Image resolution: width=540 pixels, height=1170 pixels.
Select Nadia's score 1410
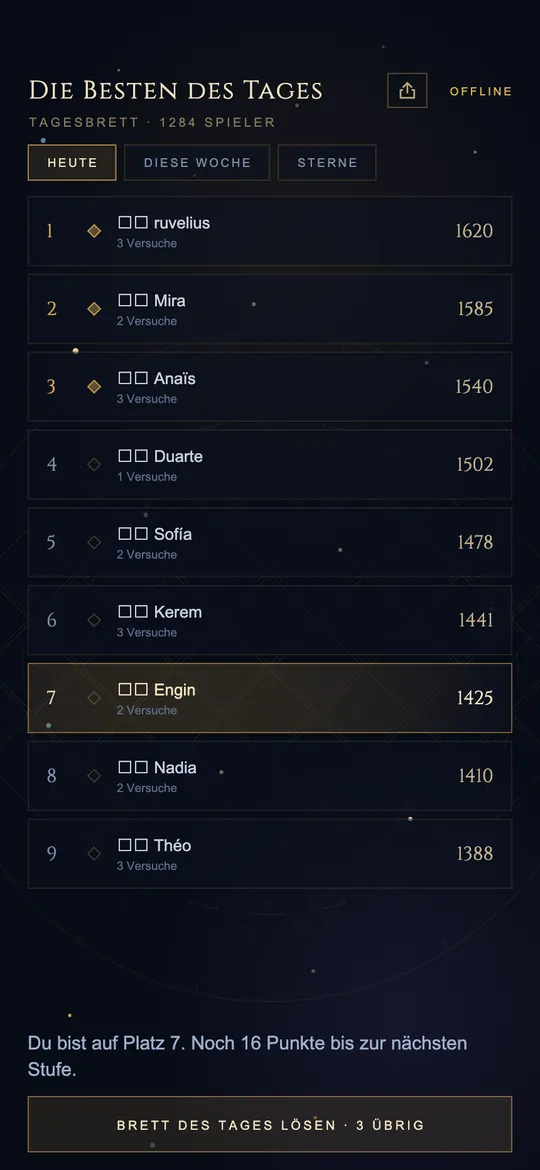[x=475, y=776]
